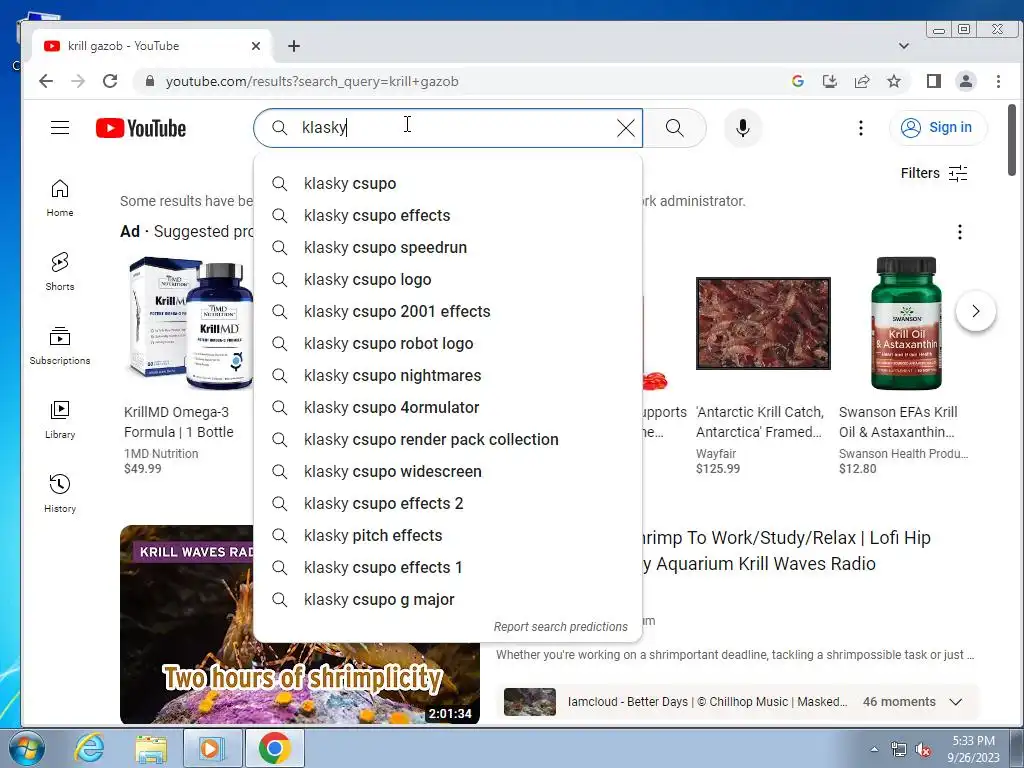Viewport: 1024px width, 768px height.
Task: Start voice search with the microphone
Action: pos(743,128)
